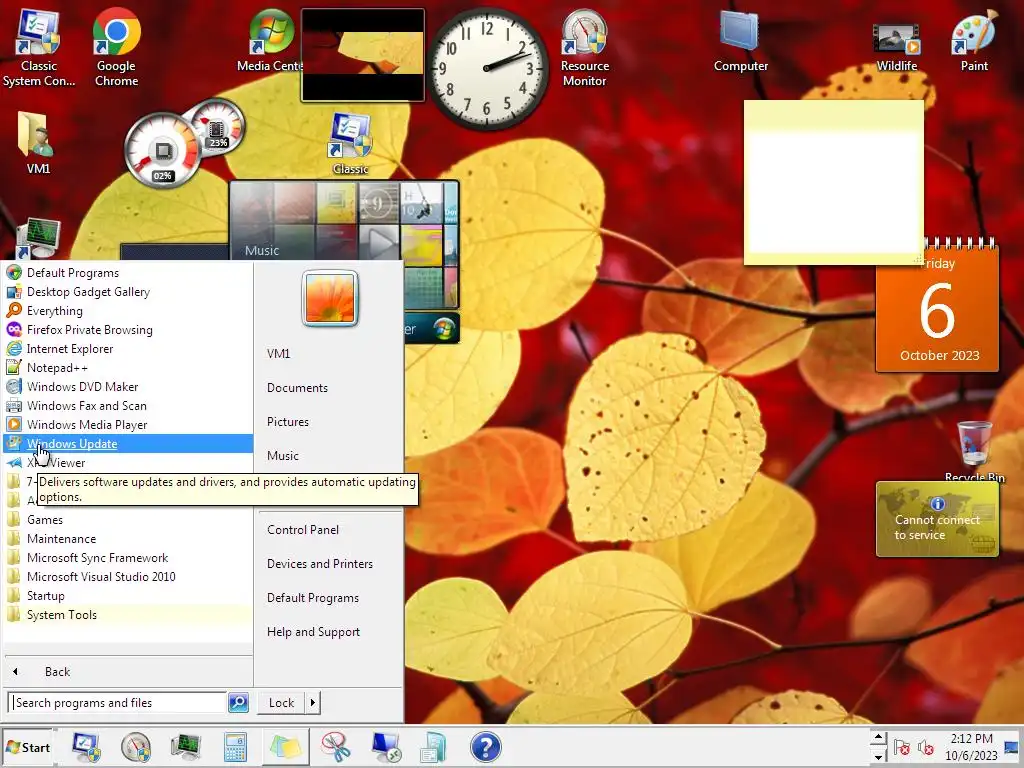
Task: Click the yellow sticky note on desktop
Action: [833, 183]
